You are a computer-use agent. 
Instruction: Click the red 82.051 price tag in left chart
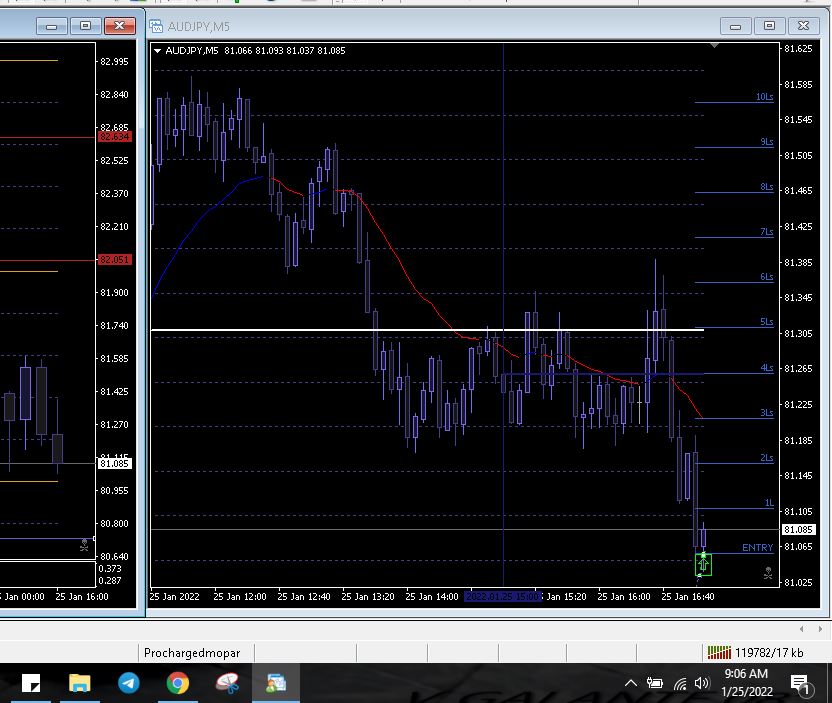click(x=114, y=259)
